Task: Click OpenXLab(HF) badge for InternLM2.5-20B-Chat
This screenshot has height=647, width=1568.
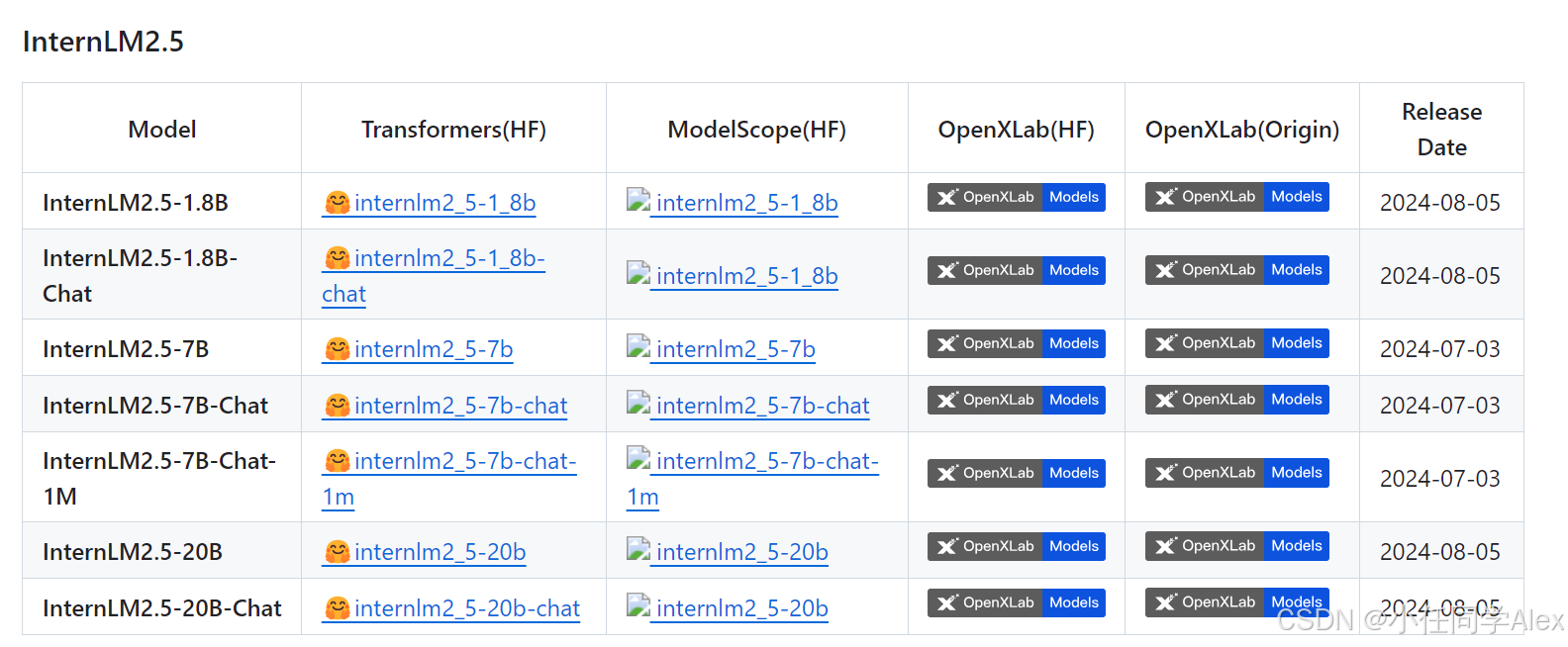Action: (x=1017, y=603)
